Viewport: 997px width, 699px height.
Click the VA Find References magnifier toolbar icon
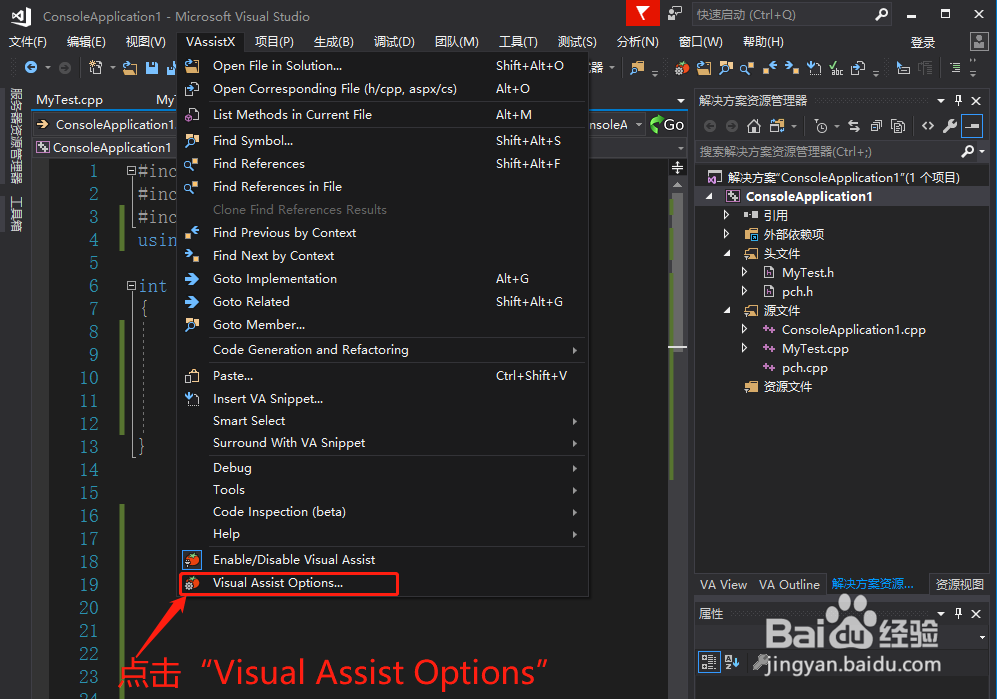click(747, 67)
